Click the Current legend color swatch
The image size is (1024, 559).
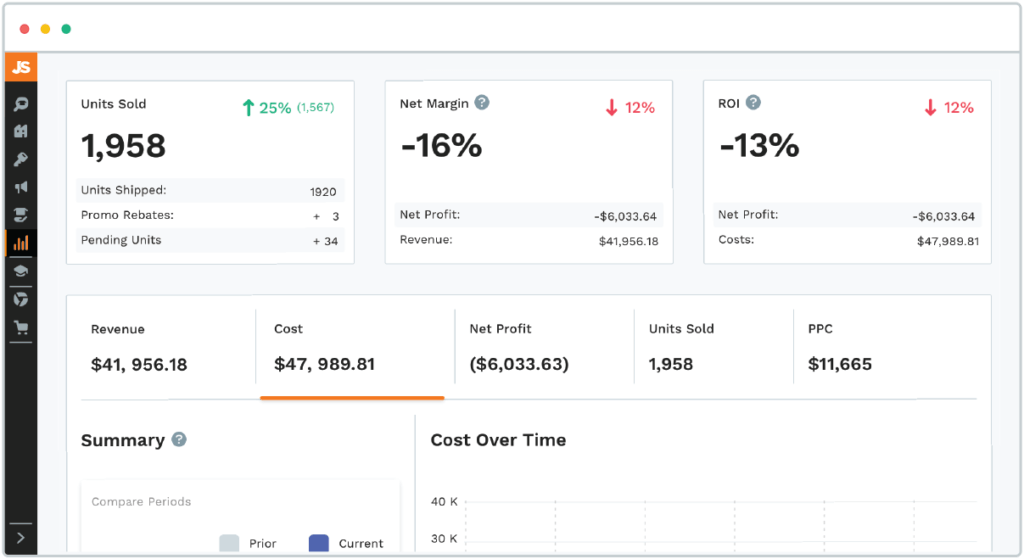[x=319, y=543]
